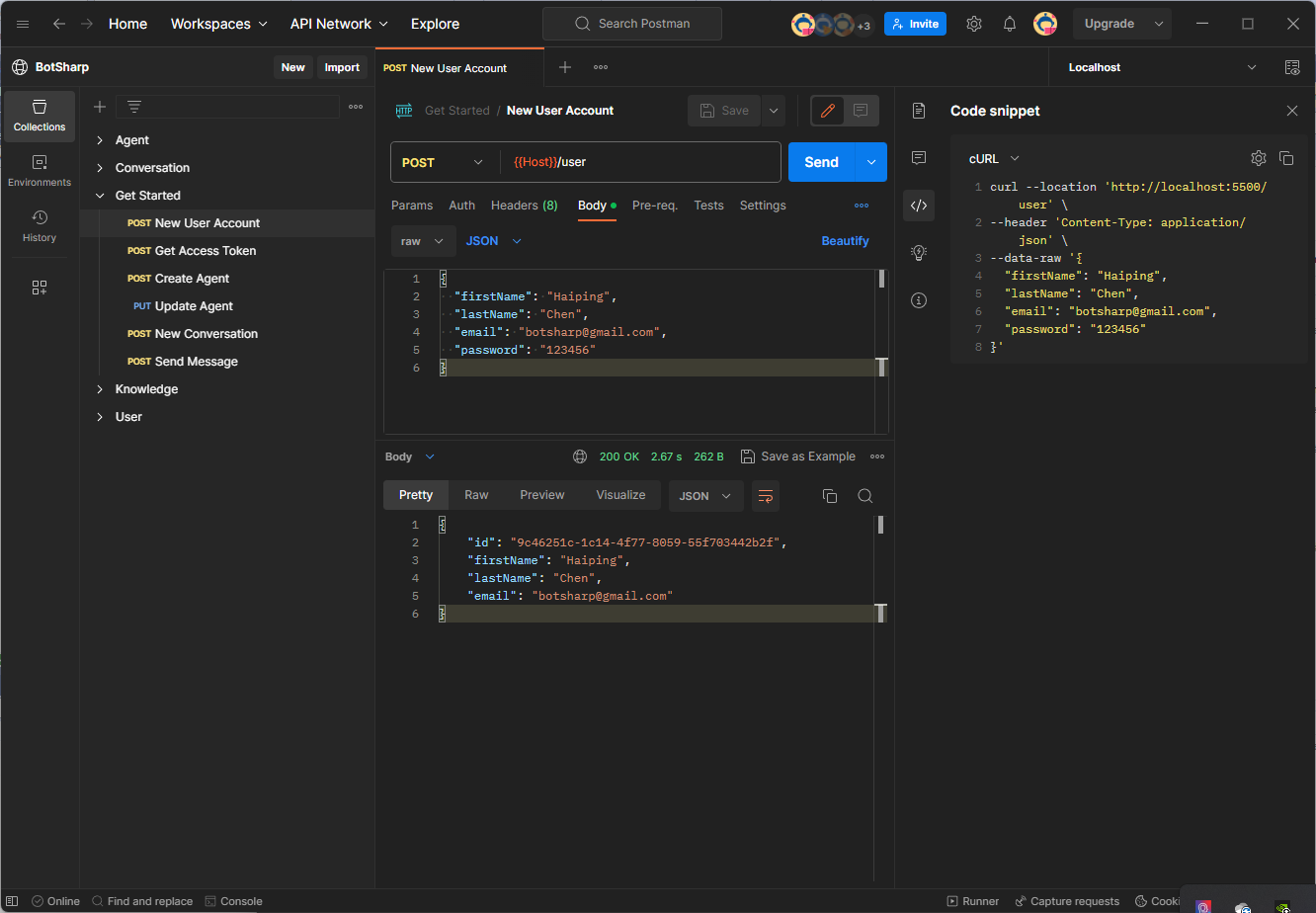The image size is (1316, 913).
Task: Open the request Info icon
Action: click(919, 300)
